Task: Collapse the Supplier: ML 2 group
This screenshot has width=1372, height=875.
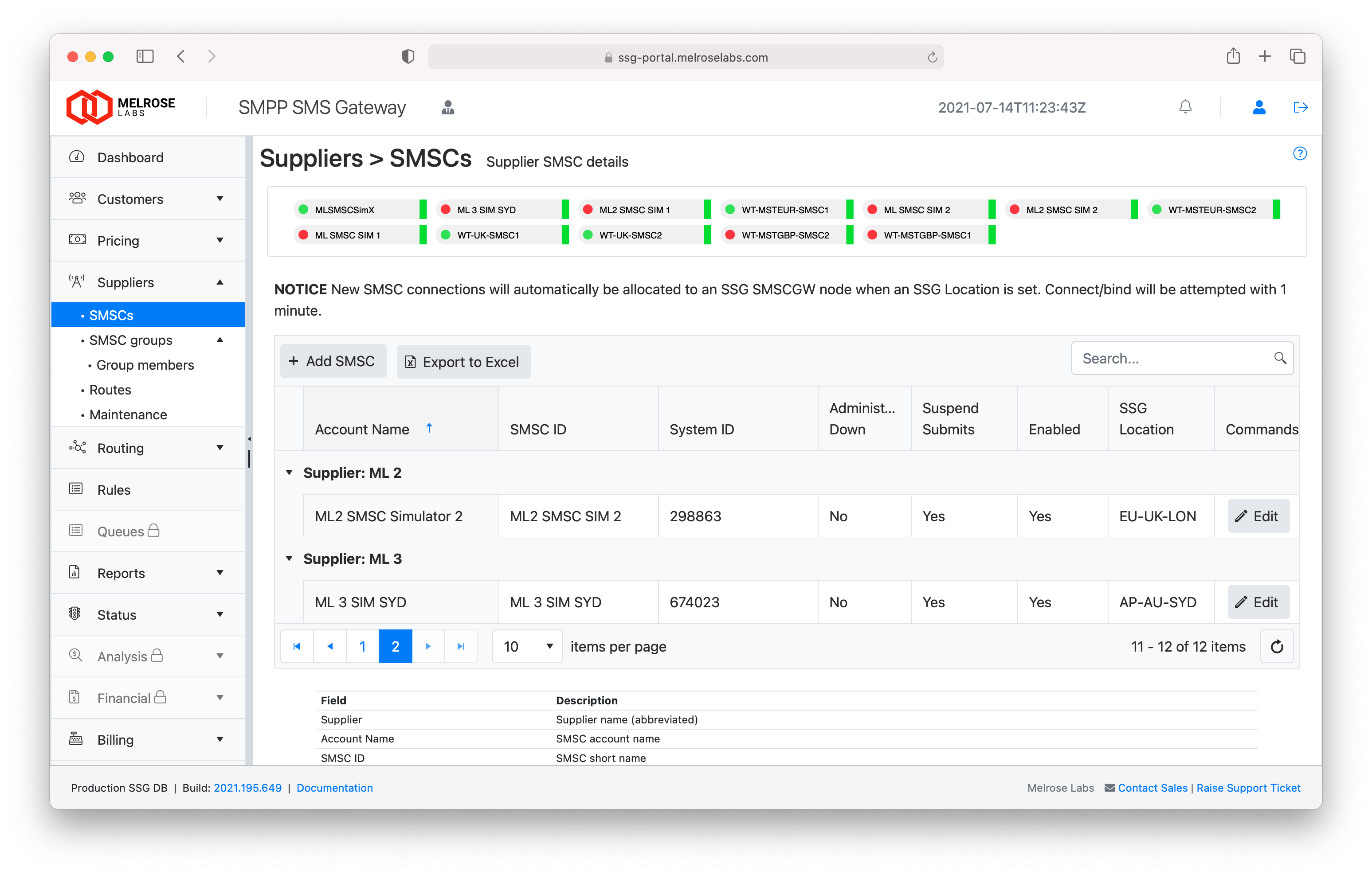Action: pos(289,472)
